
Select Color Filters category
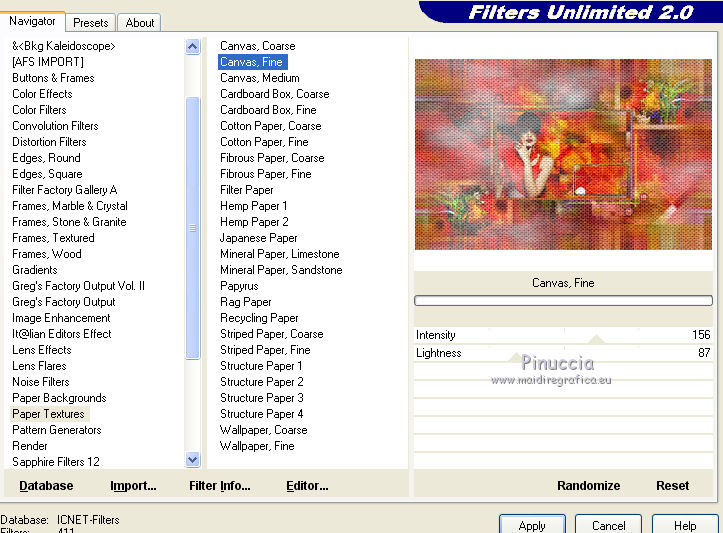click(39, 110)
